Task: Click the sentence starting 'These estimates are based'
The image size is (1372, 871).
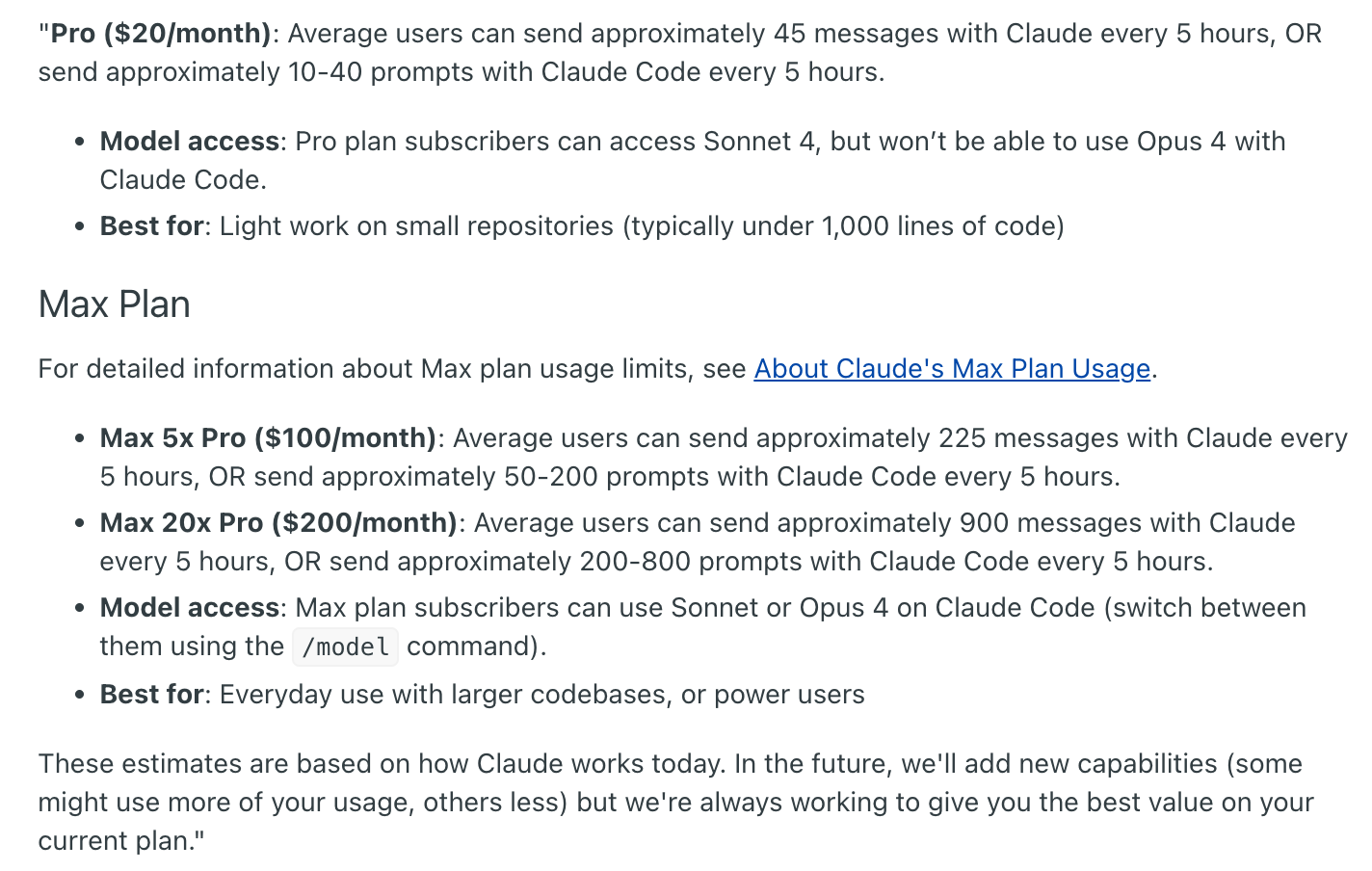Action: tap(383, 764)
